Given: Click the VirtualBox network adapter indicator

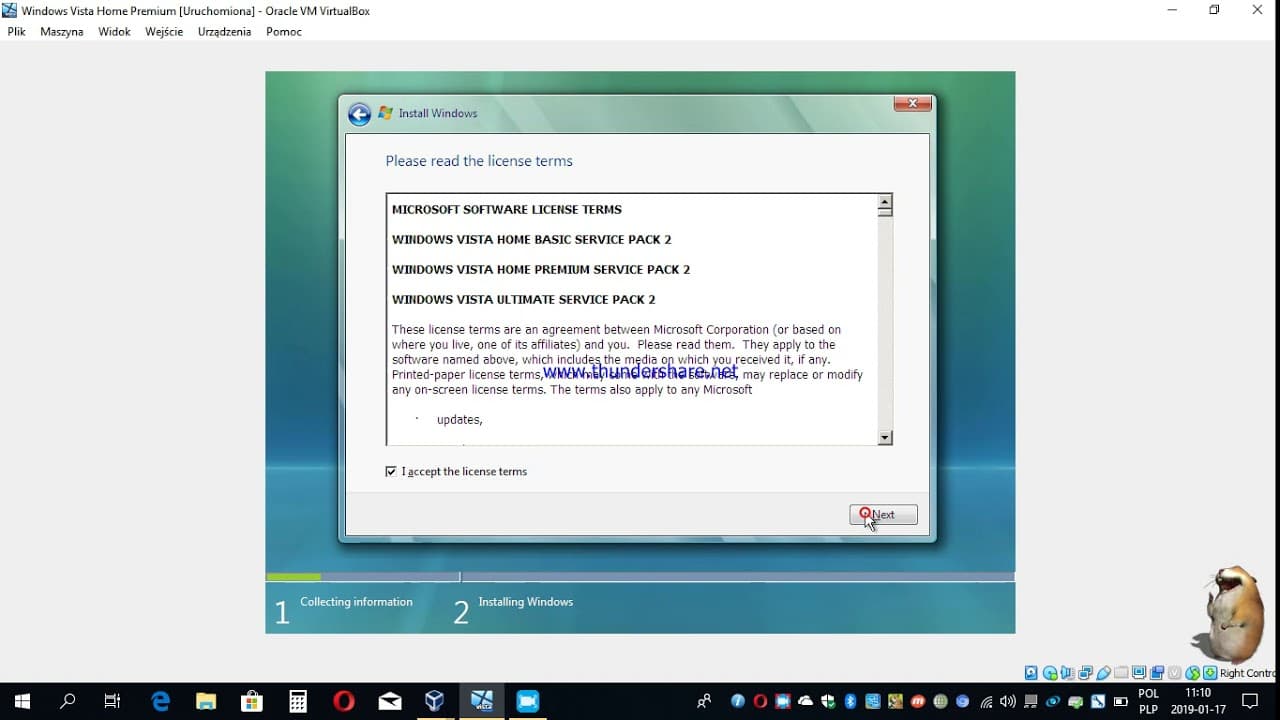Looking at the screenshot, I should tap(1086, 673).
